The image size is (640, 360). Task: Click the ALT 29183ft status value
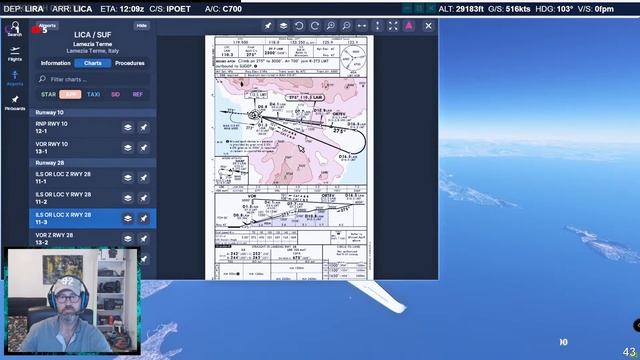pyautogui.click(x=461, y=9)
